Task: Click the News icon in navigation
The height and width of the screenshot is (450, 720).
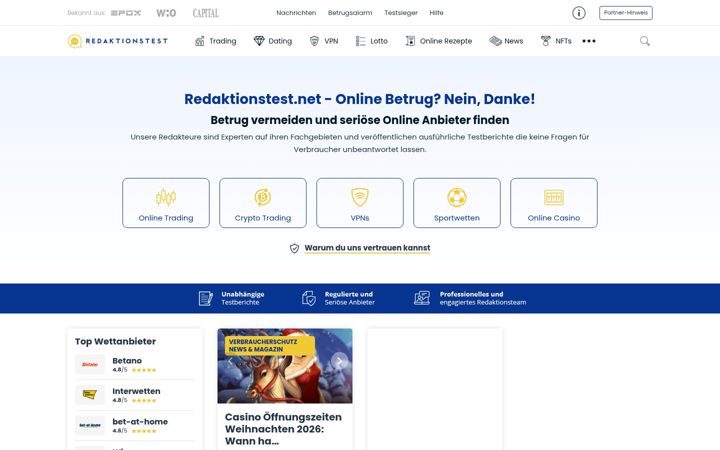Action: pos(495,41)
